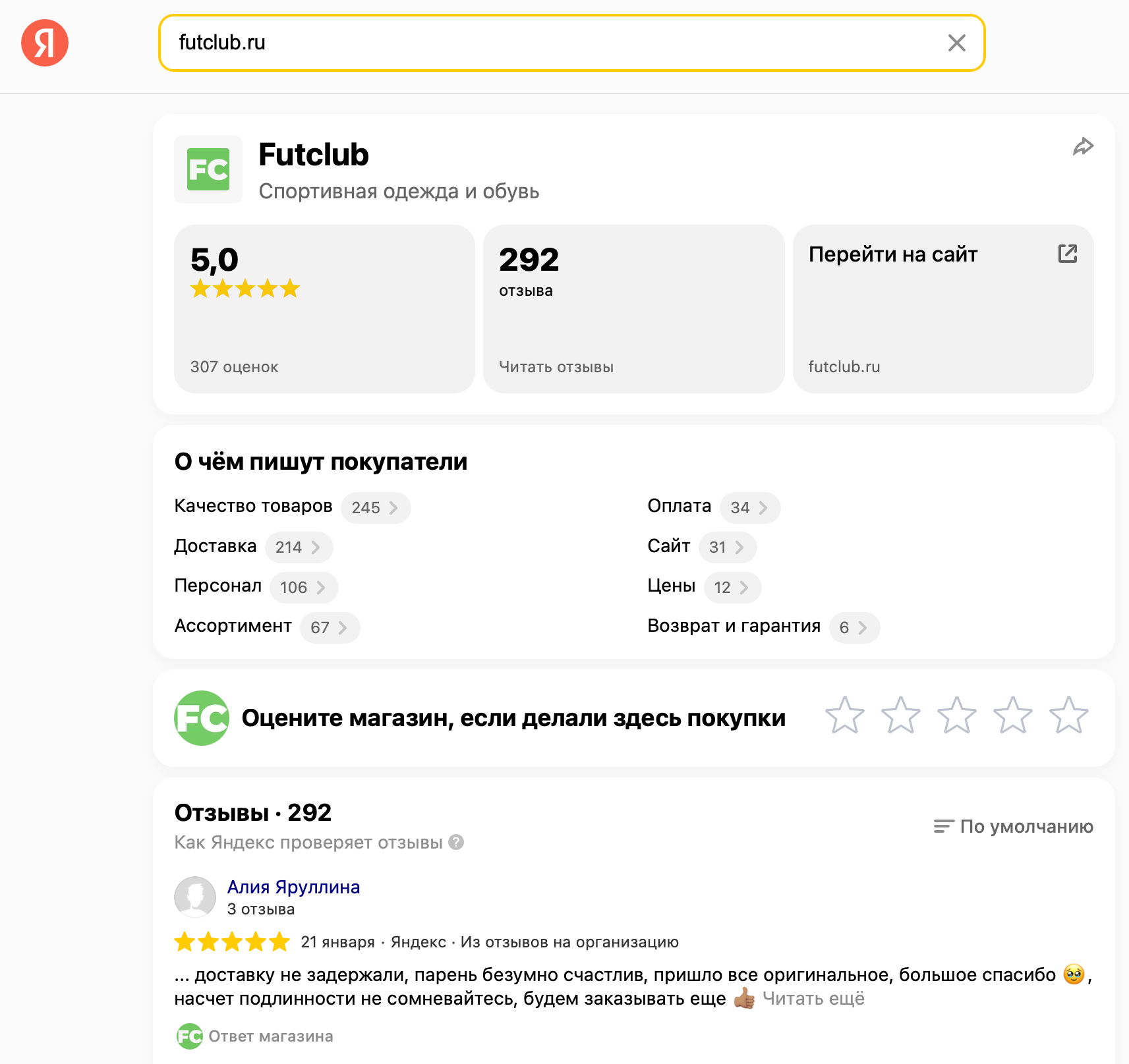This screenshot has width=1129, height=1064.
Task: Expand Оплата 34 chip
Action: [x=750, y=508]
